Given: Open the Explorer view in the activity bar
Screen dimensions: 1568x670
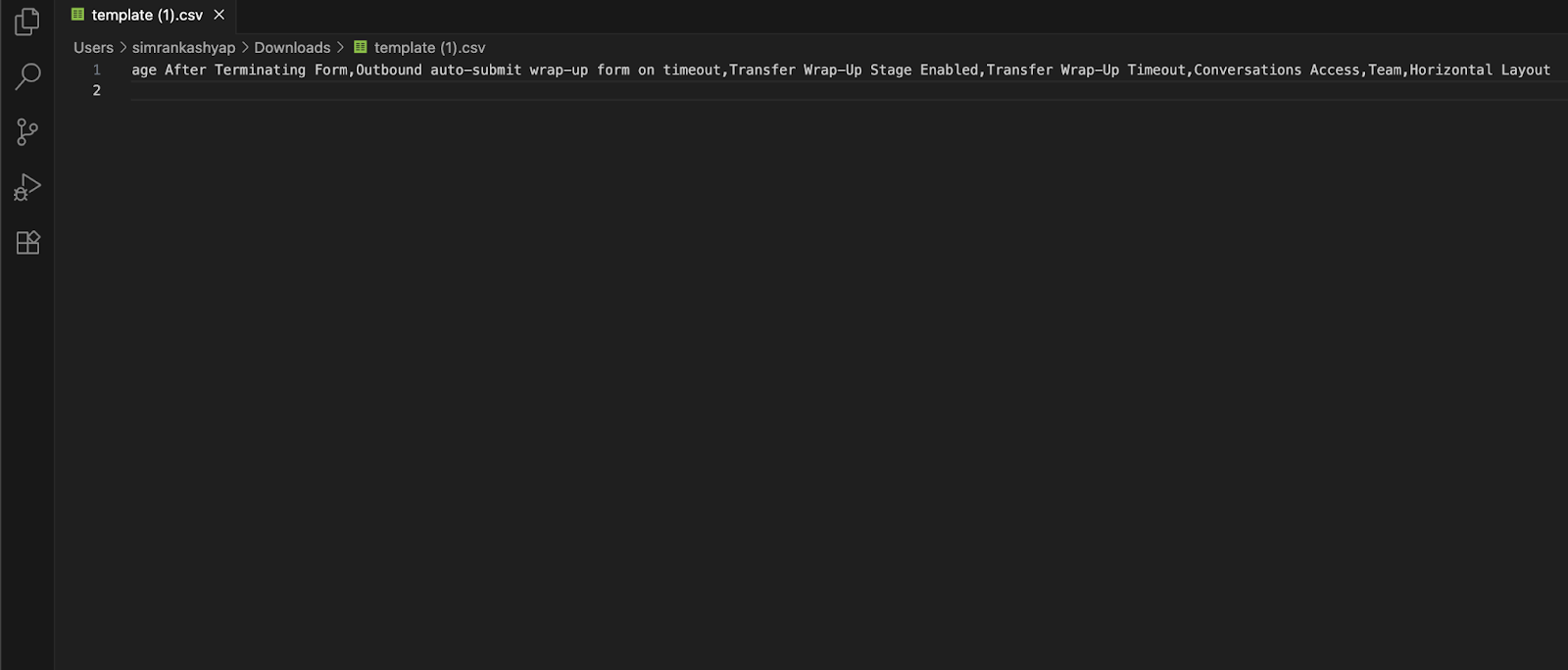Looking at the screenshot, I should click(x=26, y=21).
